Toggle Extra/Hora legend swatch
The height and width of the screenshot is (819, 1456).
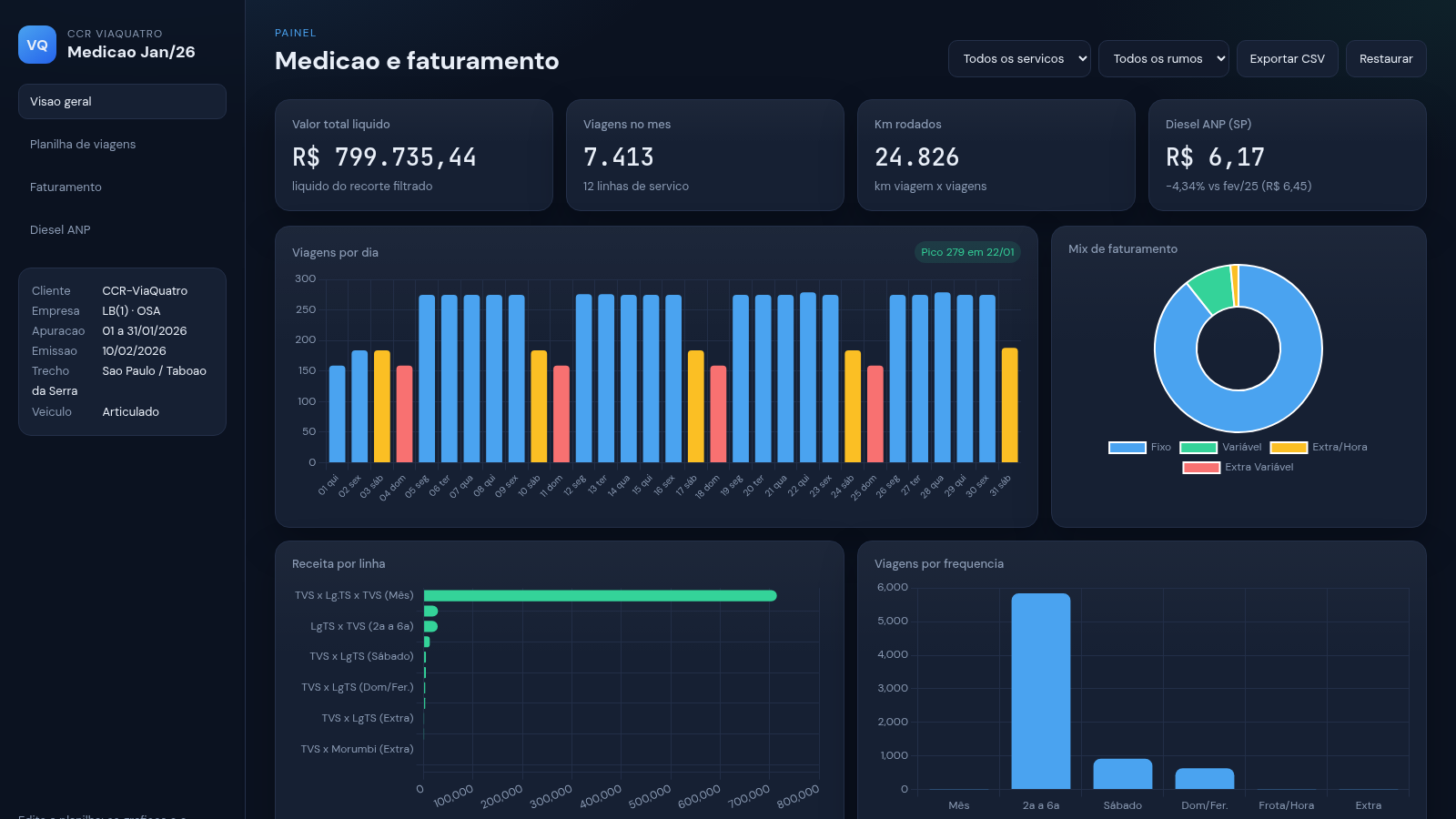[1289, 447]
